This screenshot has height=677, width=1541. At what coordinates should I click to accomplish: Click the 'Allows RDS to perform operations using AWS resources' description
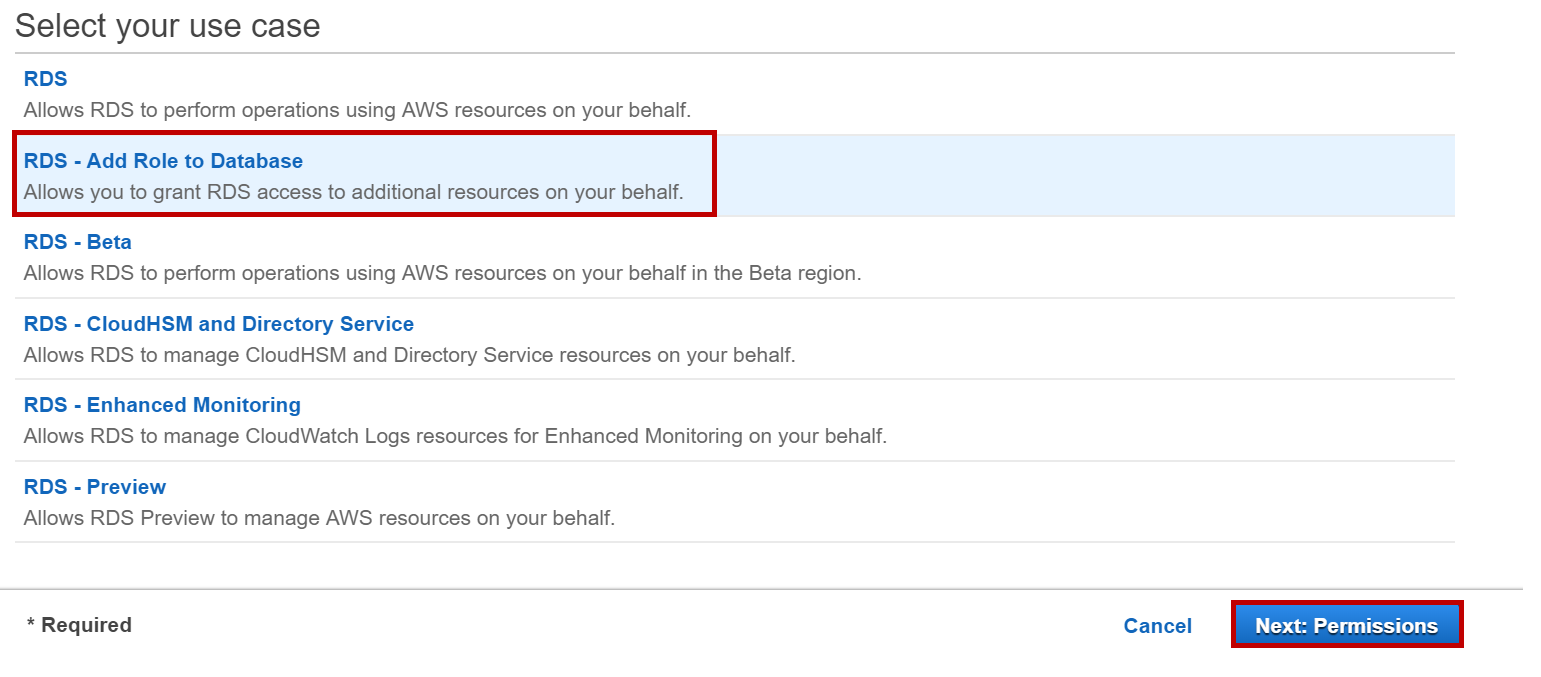[357, 109]
